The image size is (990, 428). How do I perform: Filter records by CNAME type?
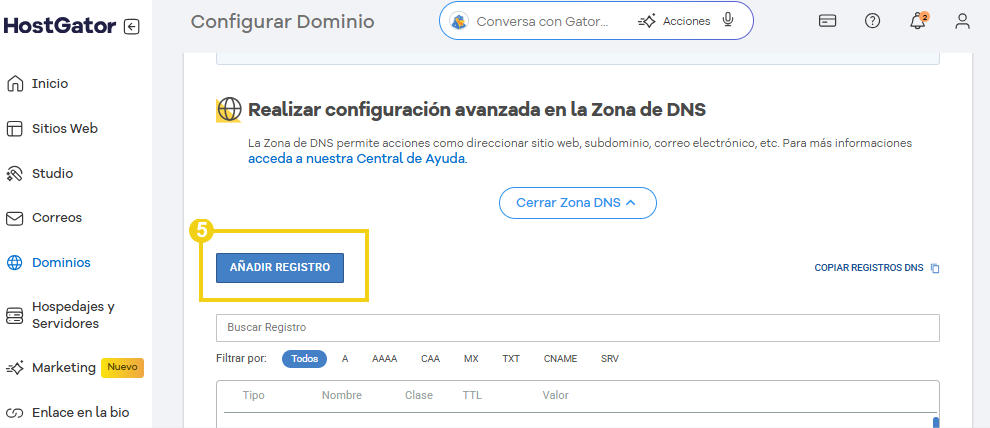pyautogui.click(x=560, y=358)
